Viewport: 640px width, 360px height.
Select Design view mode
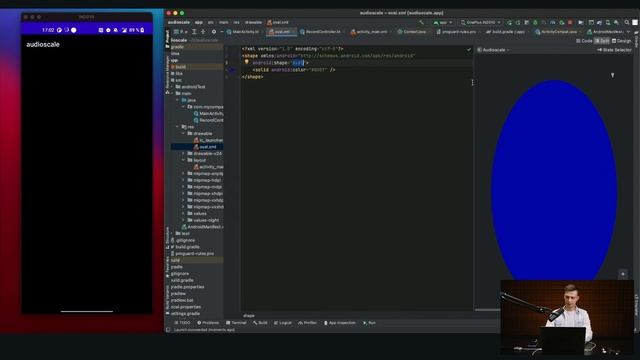(x=621, y=41)
